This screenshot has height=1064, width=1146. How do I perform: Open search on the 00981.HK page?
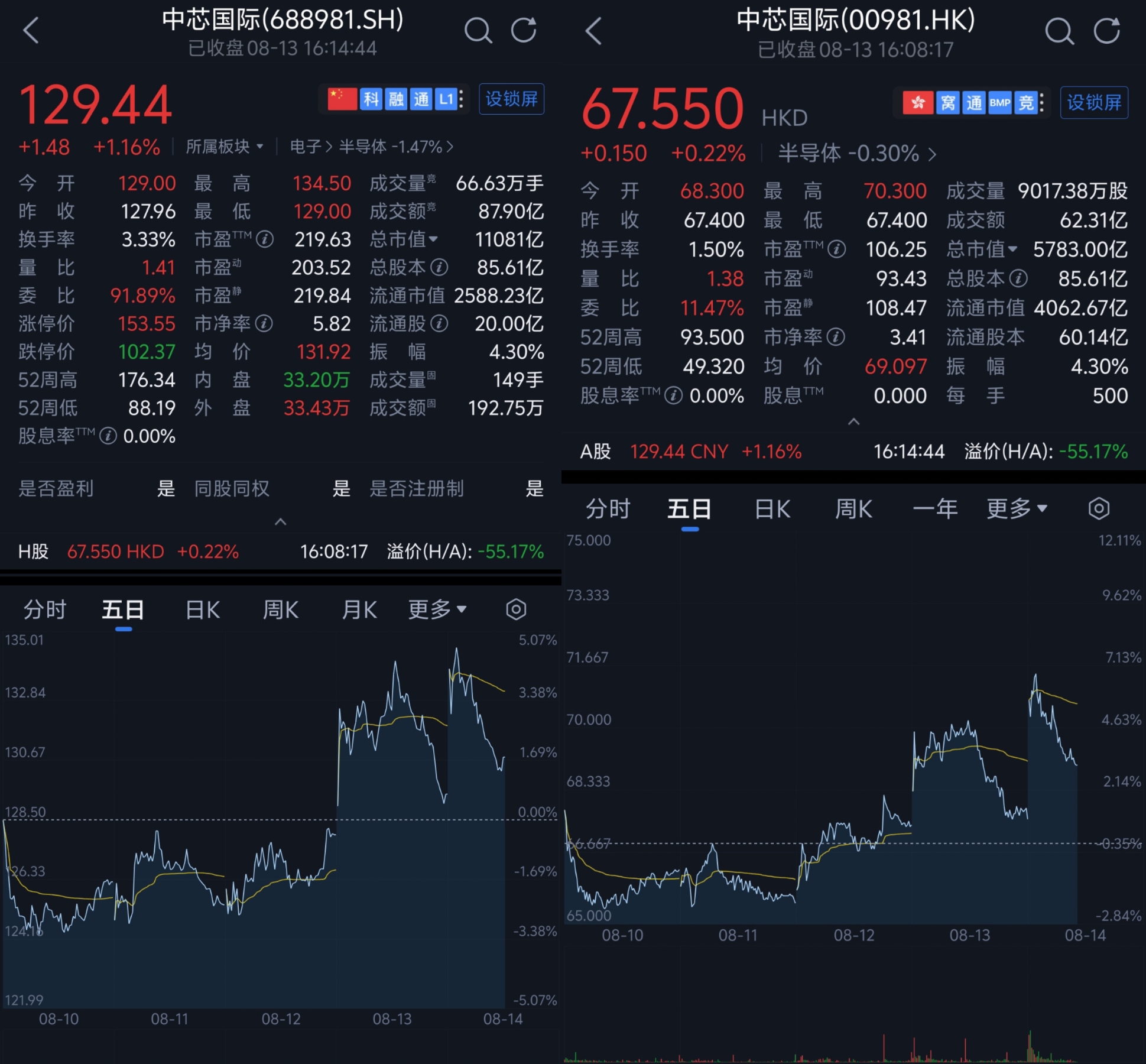1059,31
